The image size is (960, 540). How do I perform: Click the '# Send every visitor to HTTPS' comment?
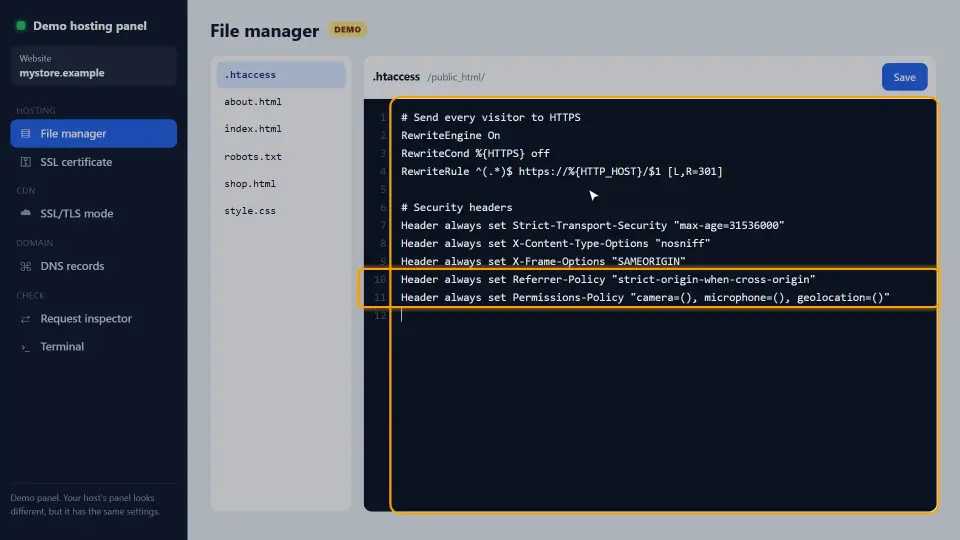pos(490,117)
